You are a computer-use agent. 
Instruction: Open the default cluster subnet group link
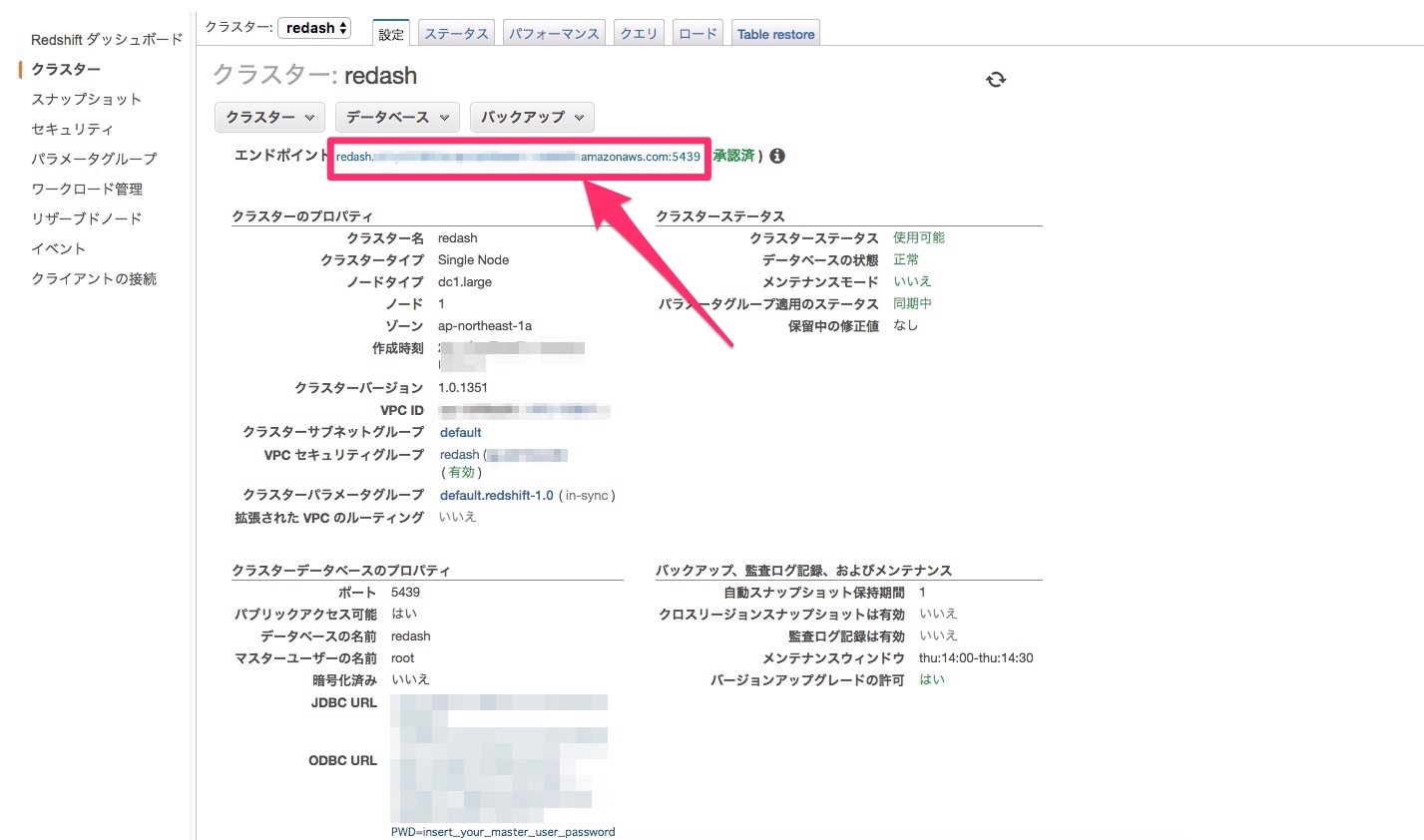click(x=460, y=432)
